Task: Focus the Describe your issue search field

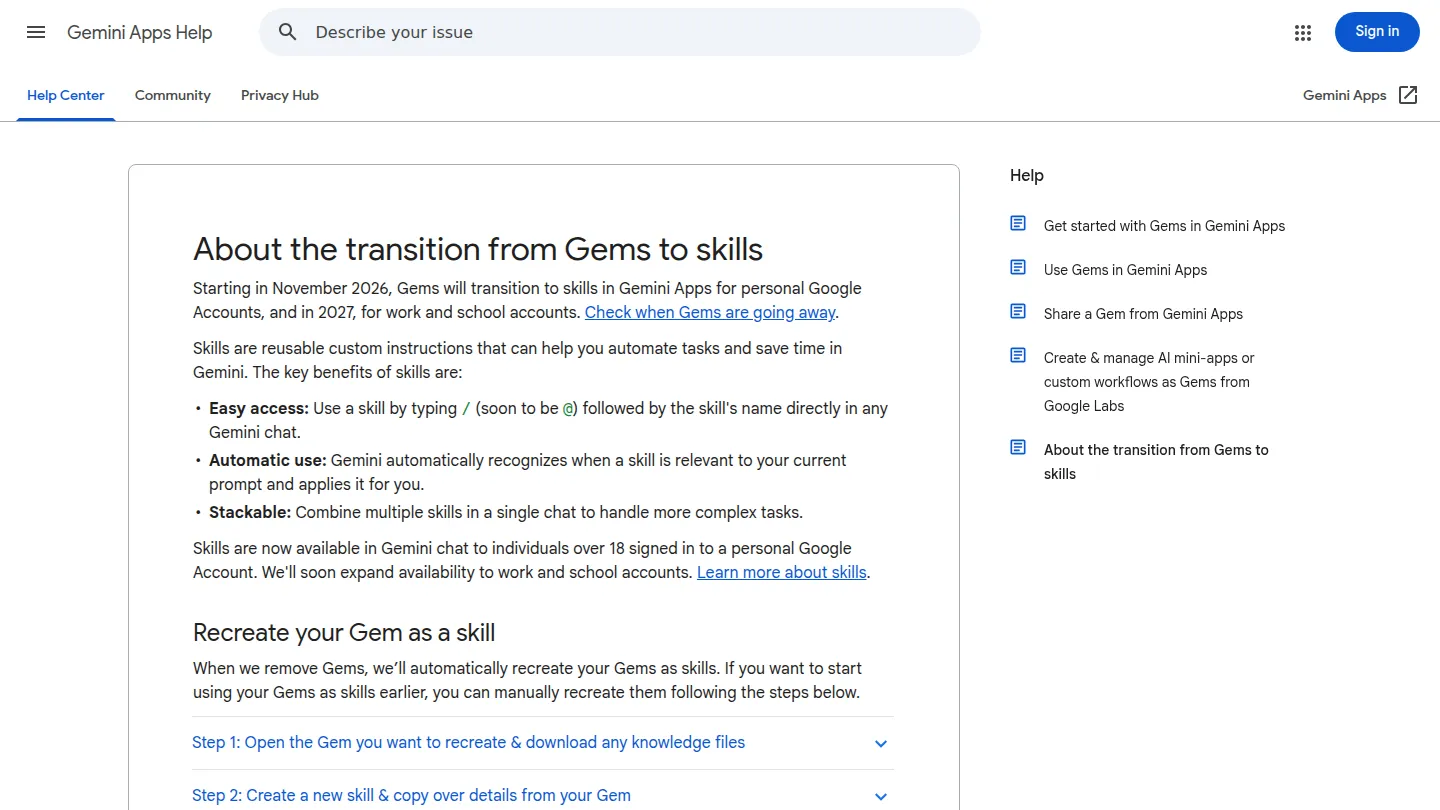Action: [620, 32]
